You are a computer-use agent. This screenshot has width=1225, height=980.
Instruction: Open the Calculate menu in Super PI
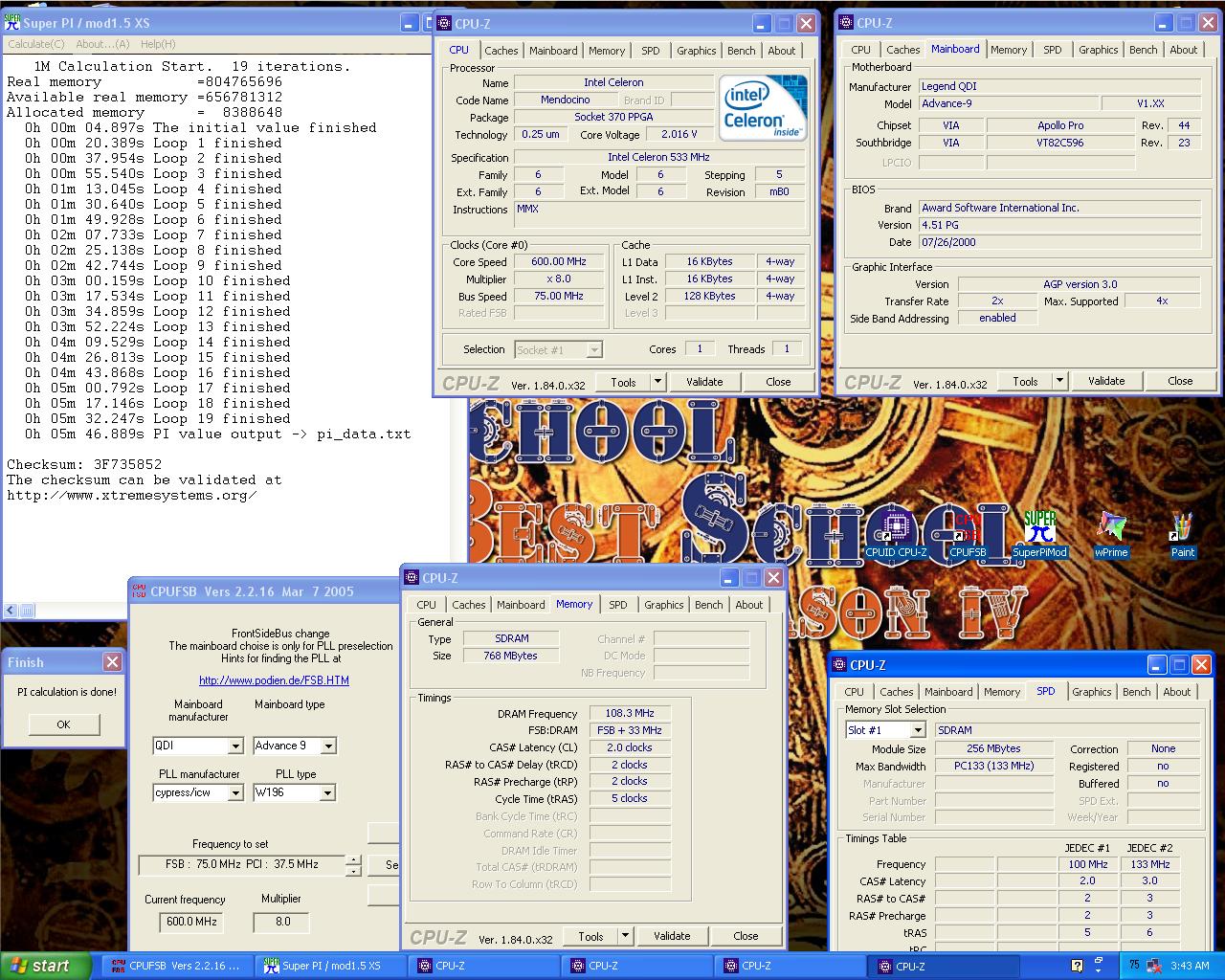(x=36, y=44)
